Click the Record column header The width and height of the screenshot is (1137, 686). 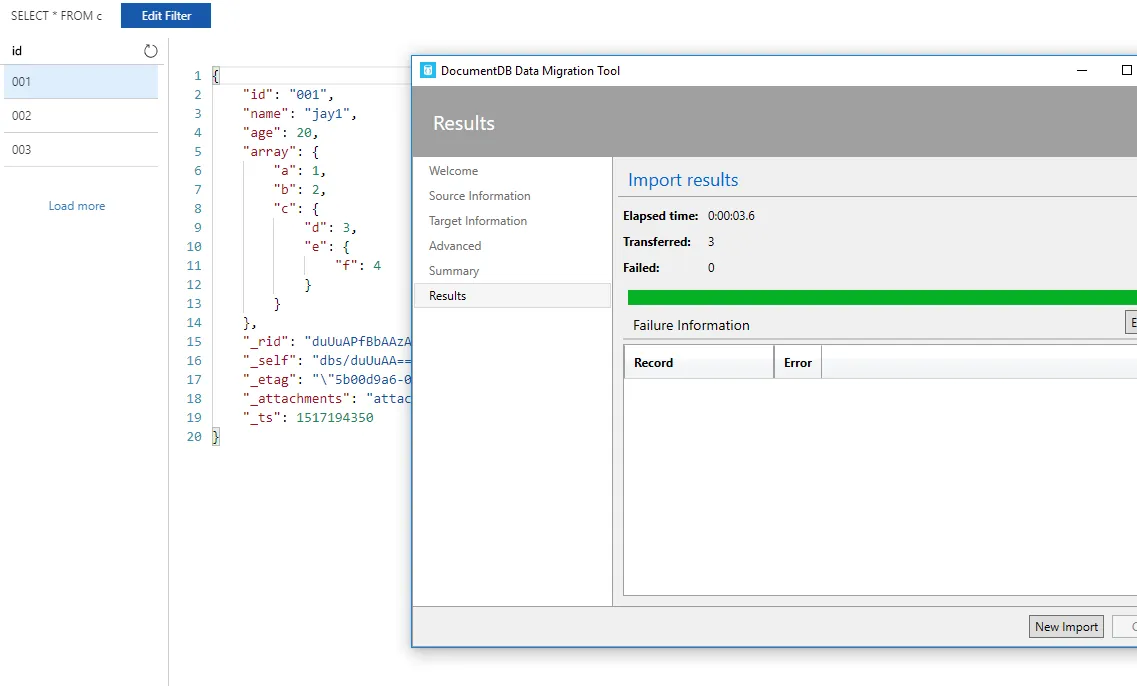[x=698, y=363]
